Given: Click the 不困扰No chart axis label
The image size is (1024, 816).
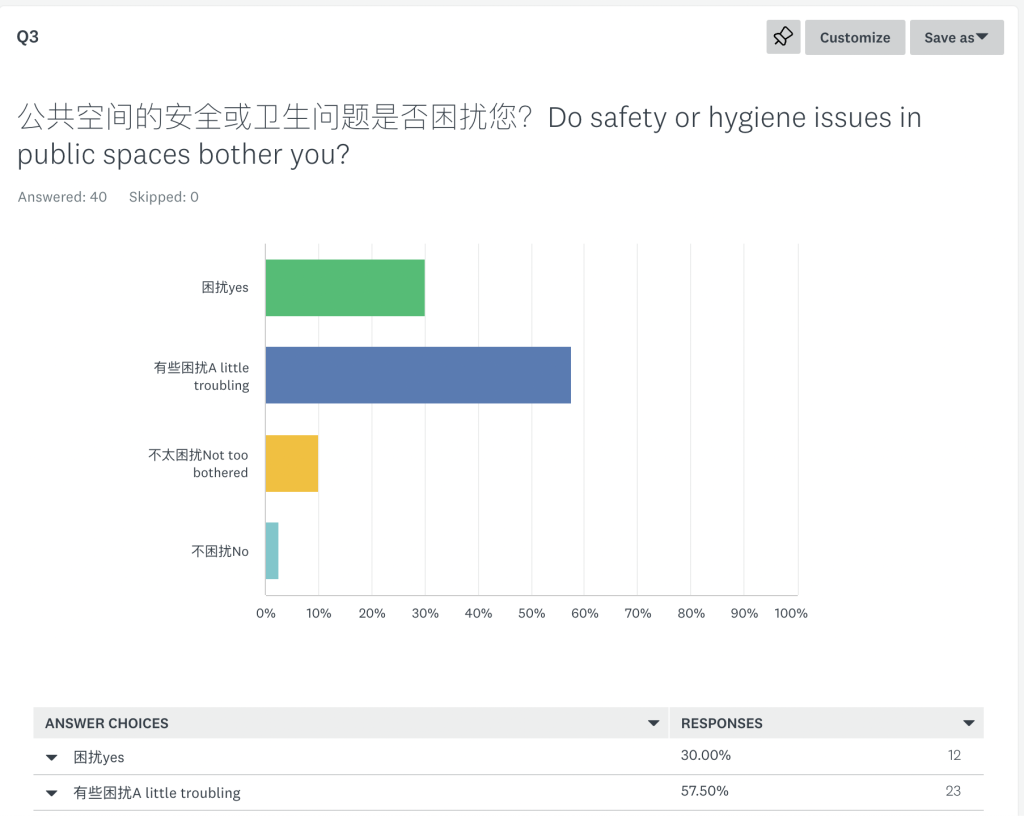Looking at the screenshot, I should (219, 552).
